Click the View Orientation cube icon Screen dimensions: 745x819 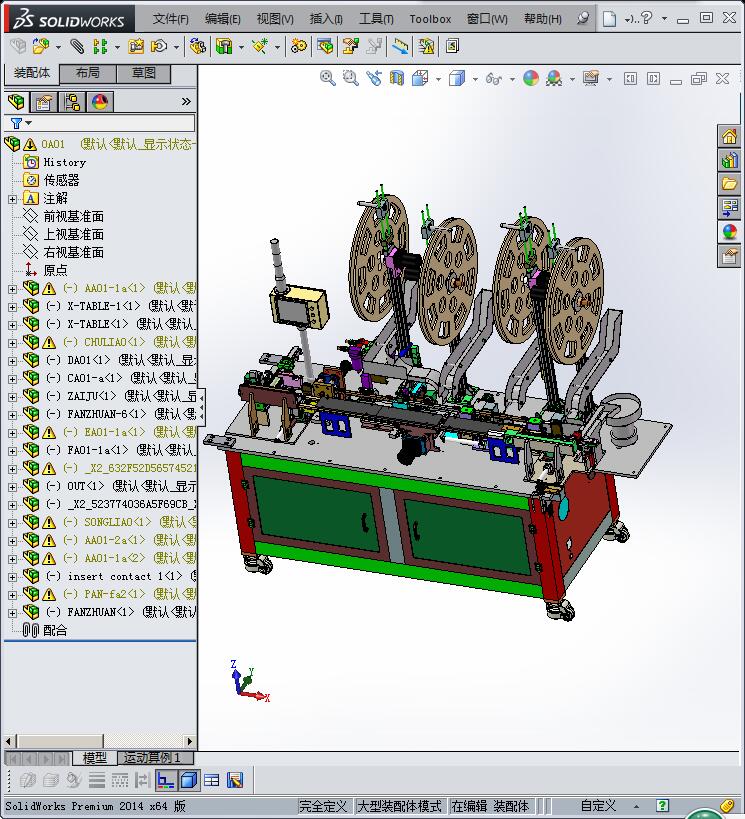(421, 78)
